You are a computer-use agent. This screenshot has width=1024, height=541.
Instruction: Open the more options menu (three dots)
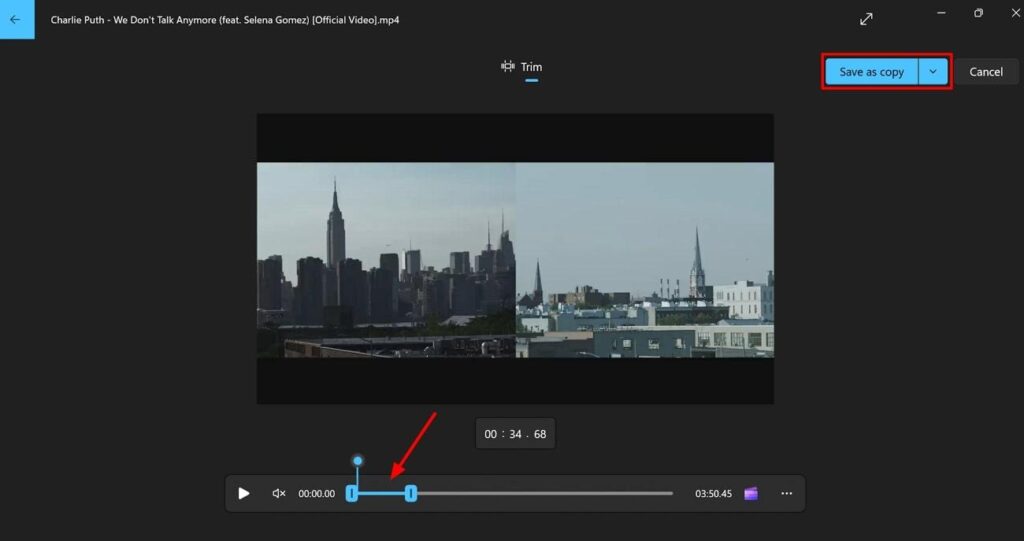coord(786,493)
